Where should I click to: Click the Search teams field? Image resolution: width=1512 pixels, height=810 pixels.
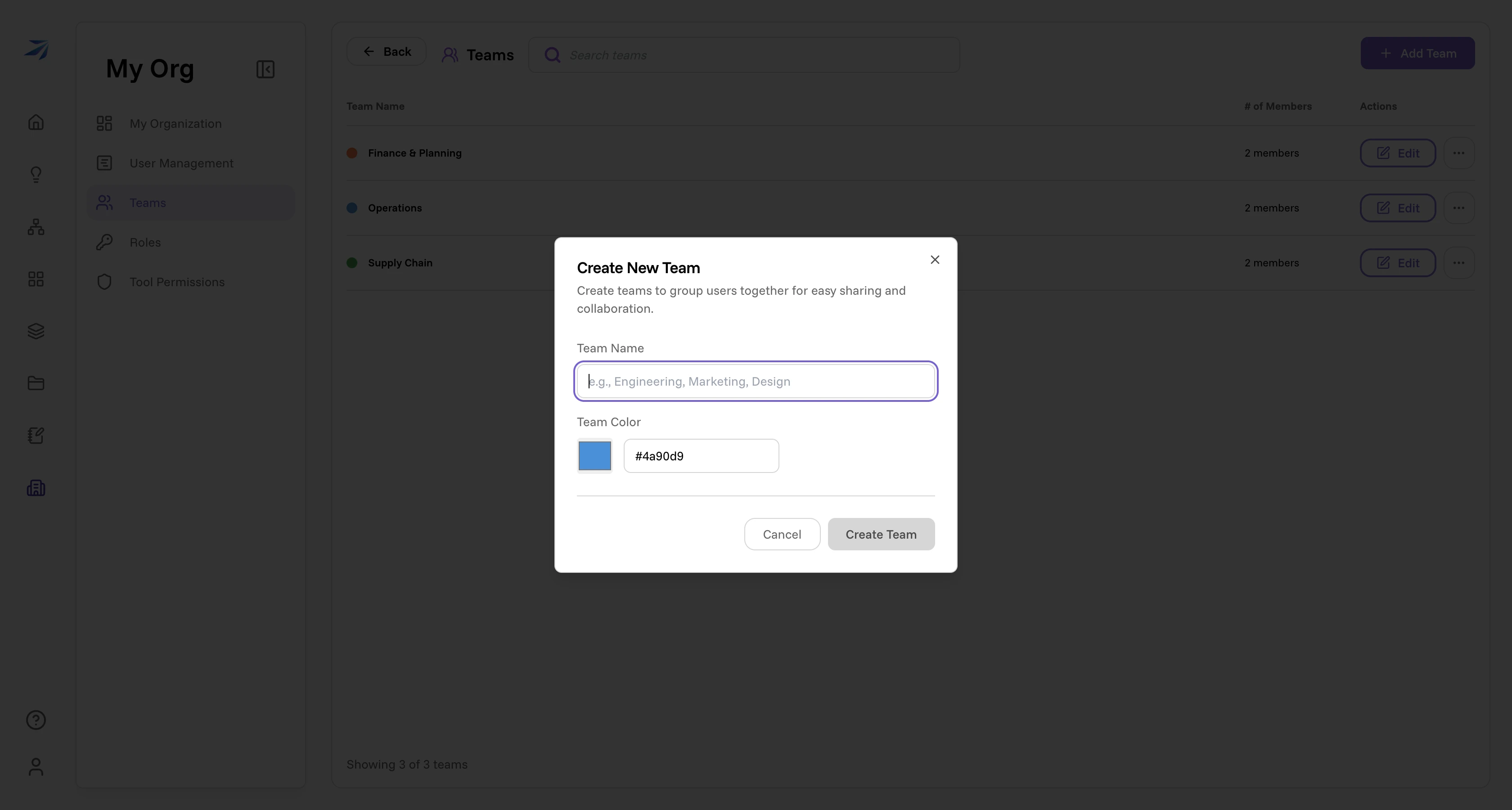point(744,55)
